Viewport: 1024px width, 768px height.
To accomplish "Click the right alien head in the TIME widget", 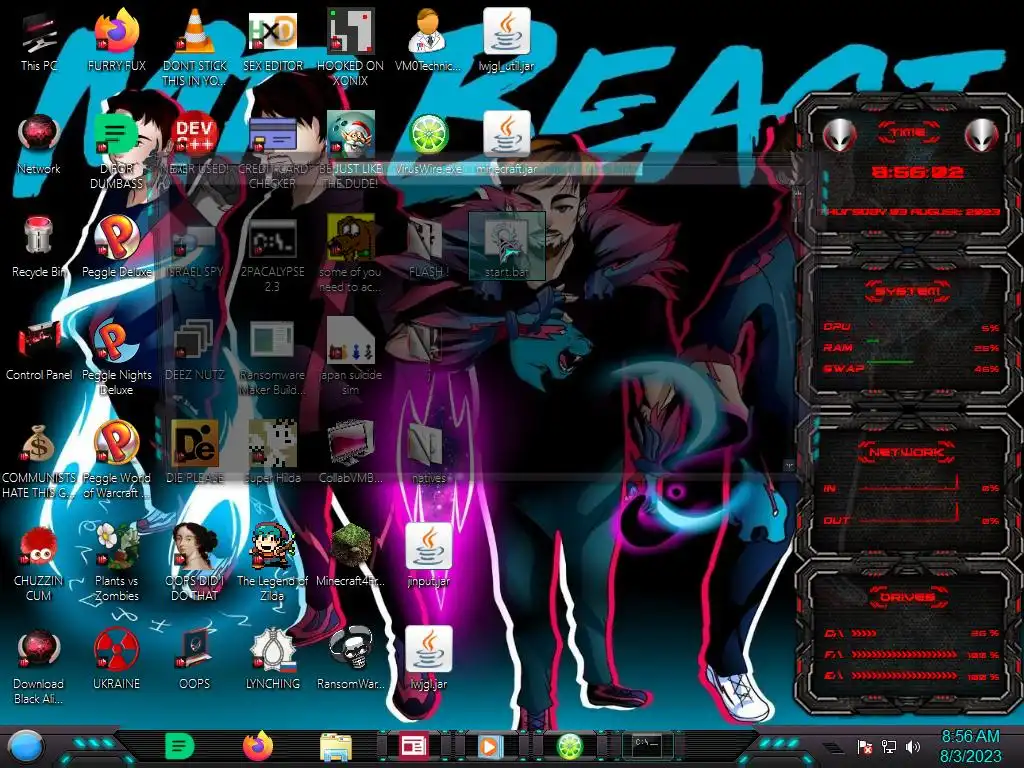I will tap(982, 135).
